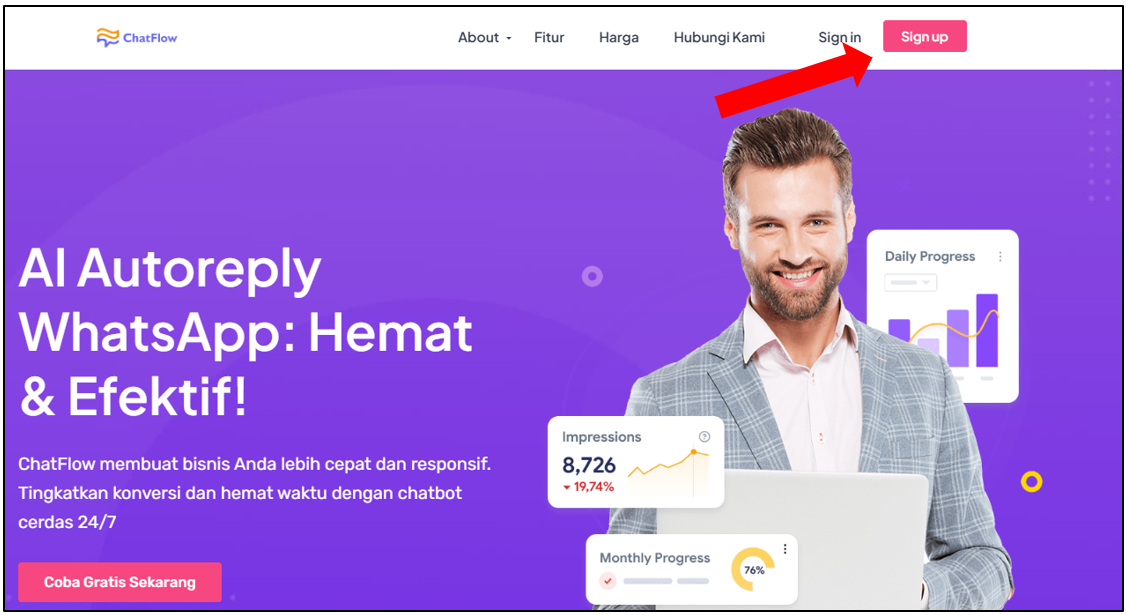Click the Impressions line chart peak marker
Viewport: 1126px width, 615px height.
(694, 452)
